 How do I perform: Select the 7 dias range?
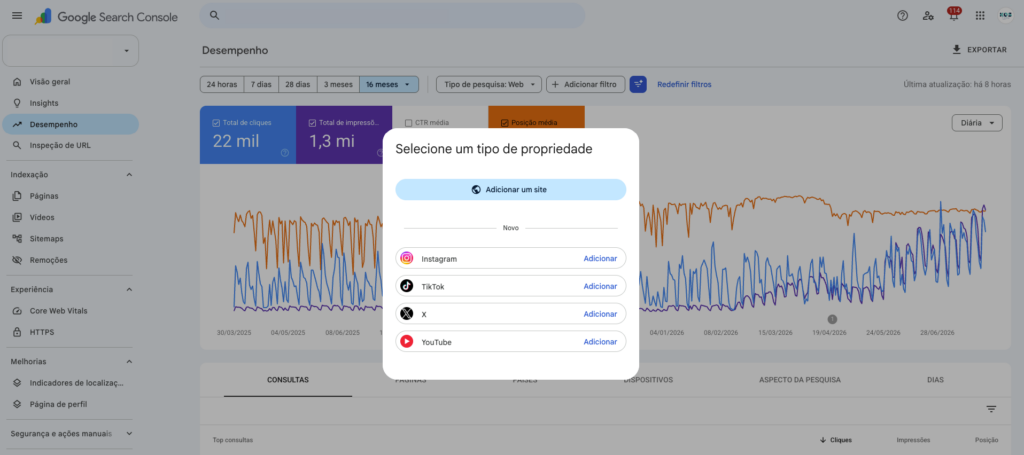coord(261,84)
